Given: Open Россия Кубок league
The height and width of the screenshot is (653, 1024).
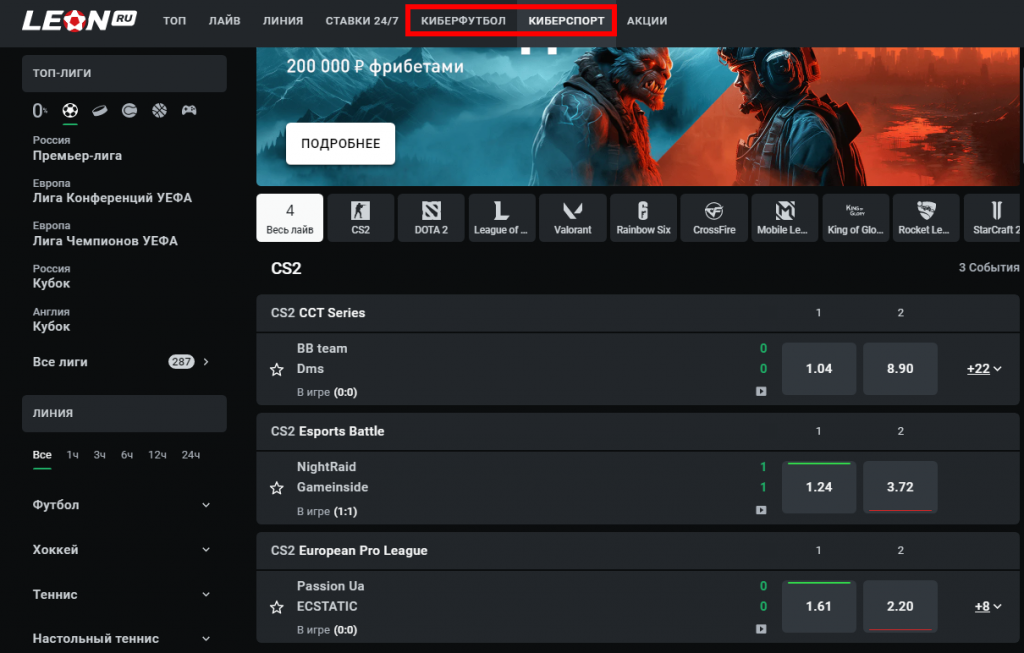Looking at the screenshot, I should pos(52,276).
